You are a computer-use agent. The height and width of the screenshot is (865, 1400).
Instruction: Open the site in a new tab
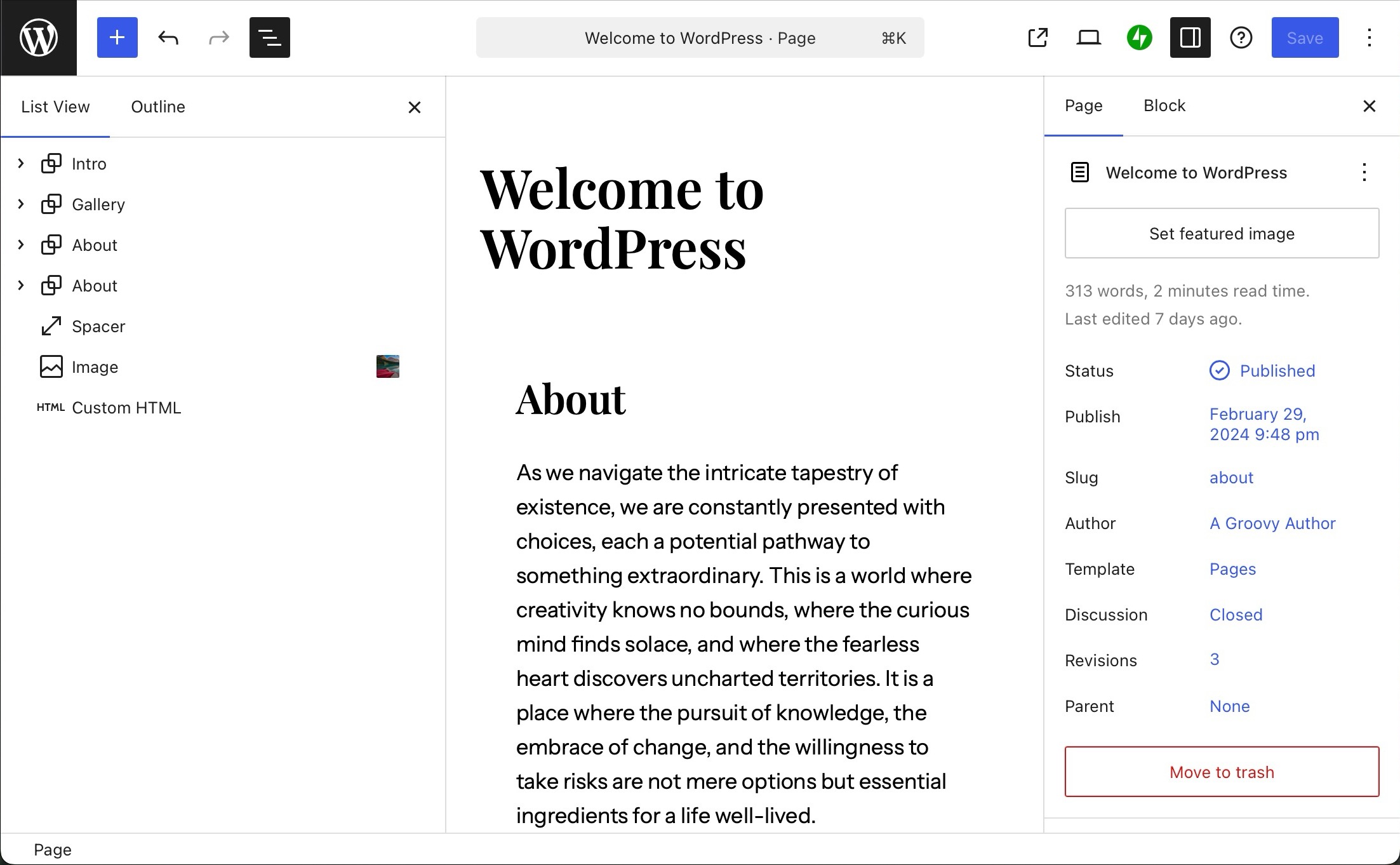coord(1037,37)
